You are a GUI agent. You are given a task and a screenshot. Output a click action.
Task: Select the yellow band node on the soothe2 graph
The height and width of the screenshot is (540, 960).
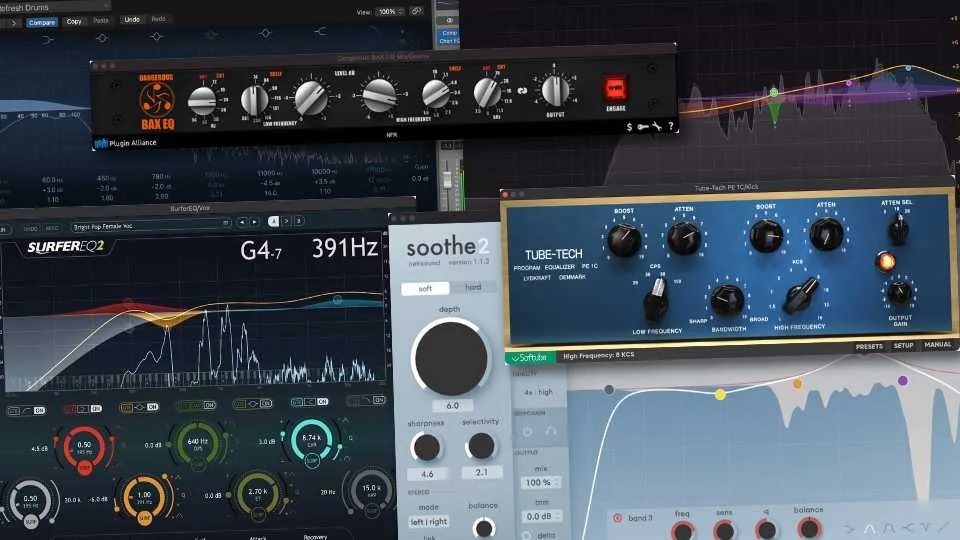pyautogui.click(x=720, y=394)
